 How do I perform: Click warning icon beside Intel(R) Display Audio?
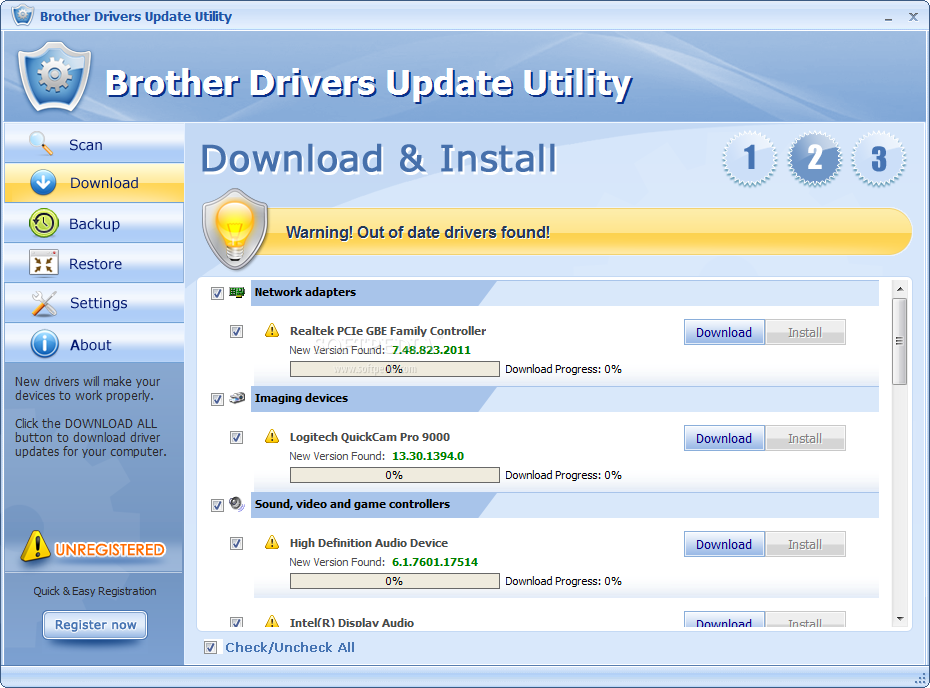[272, 621]
